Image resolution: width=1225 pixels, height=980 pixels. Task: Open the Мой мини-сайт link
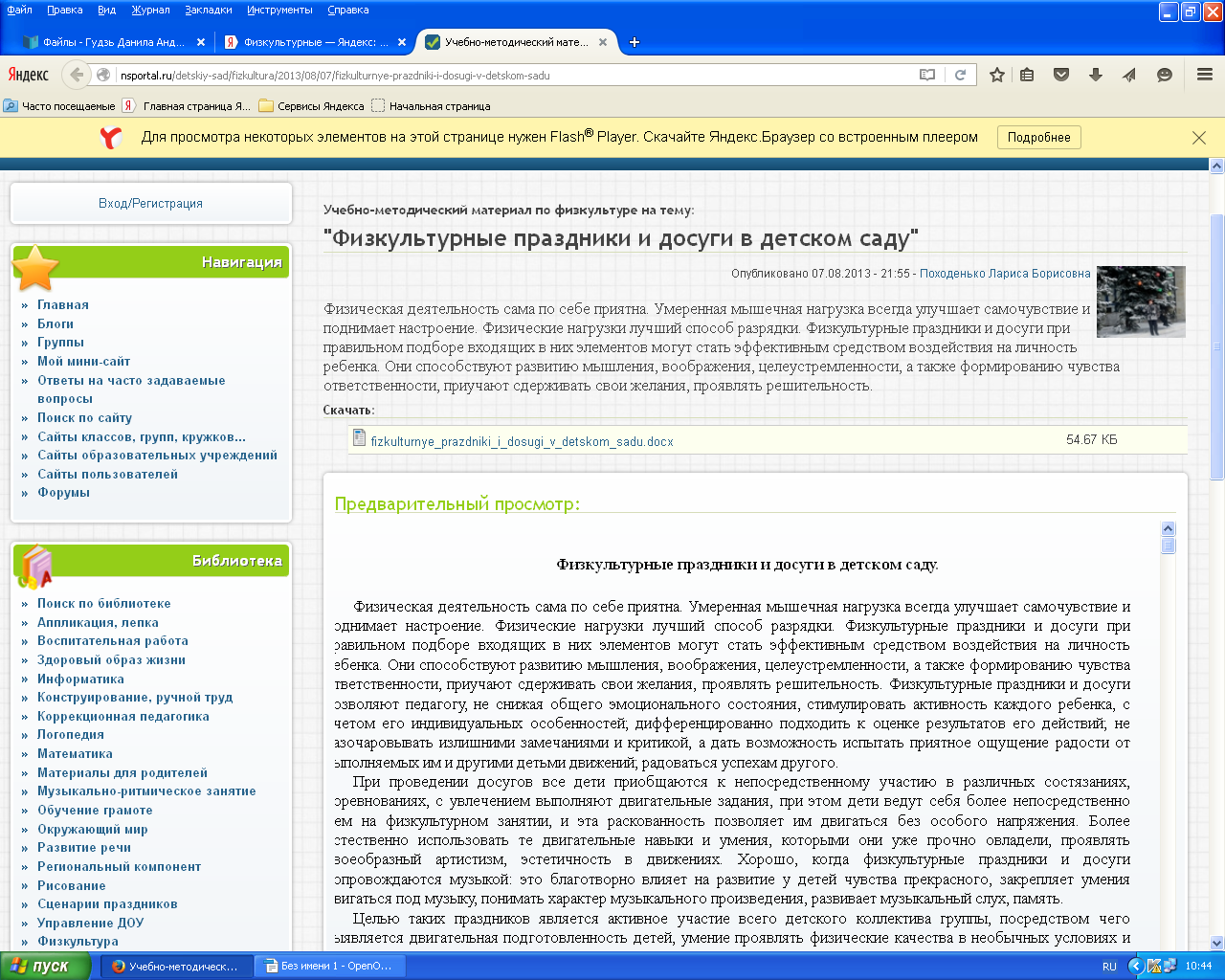[83, 362]
